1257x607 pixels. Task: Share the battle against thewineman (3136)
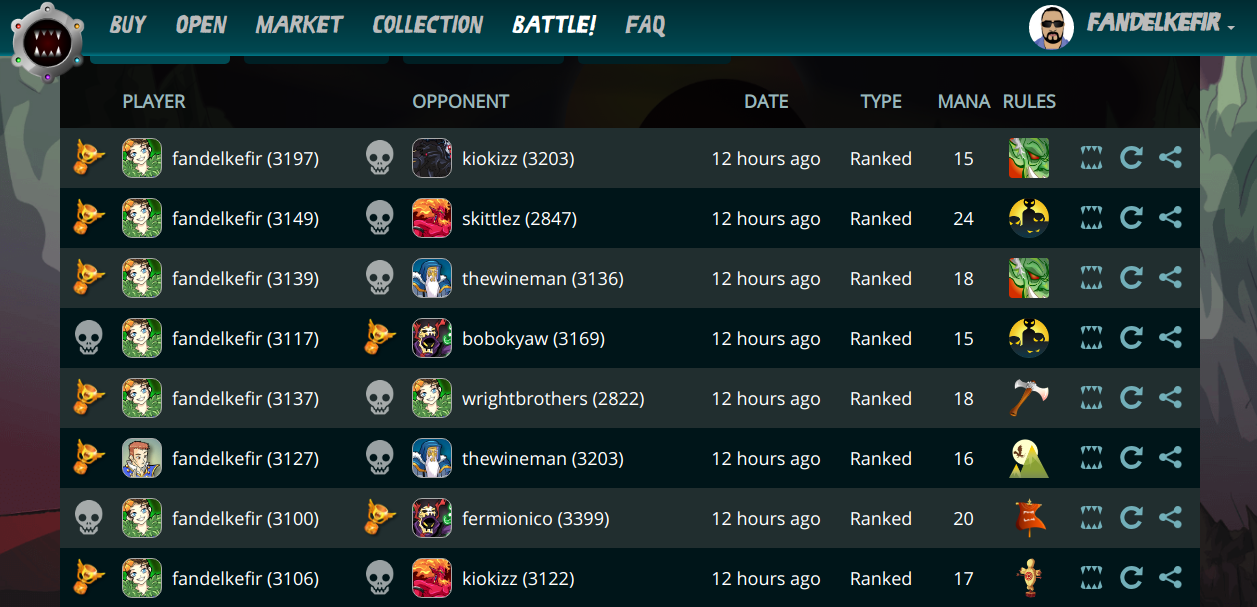(1170, 278)
